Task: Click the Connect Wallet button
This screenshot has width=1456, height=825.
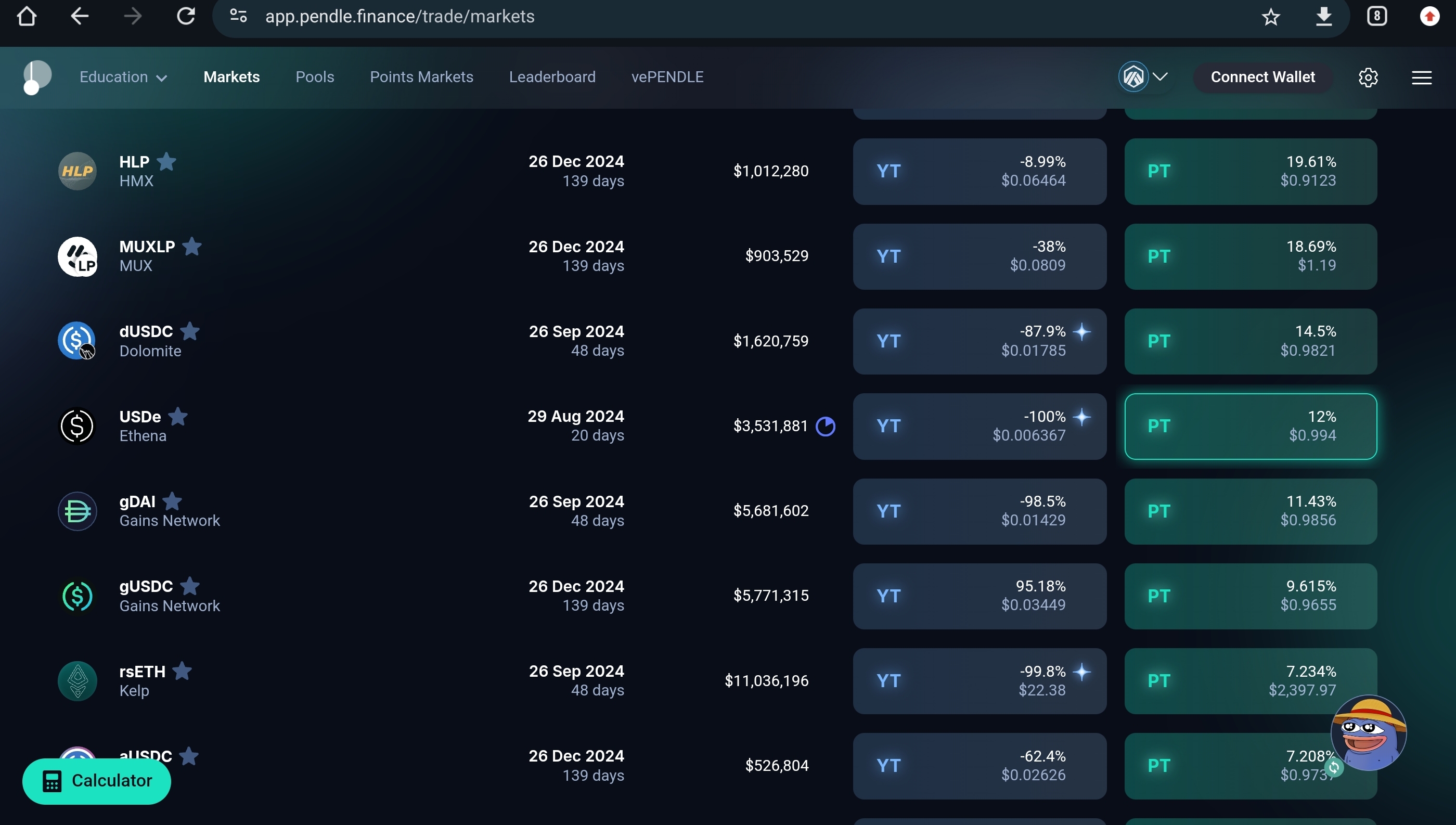Action: (x=1262, y=77)
